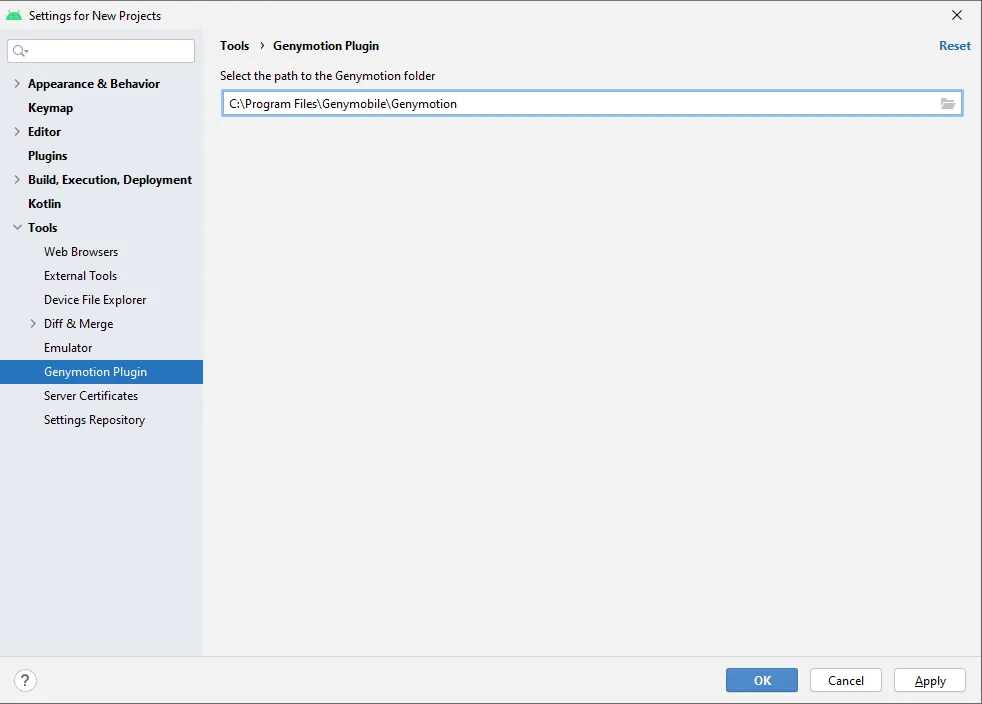Viewport: 982px width, 704px height.
Task: Click the Apply button
Action: point(929,681)
